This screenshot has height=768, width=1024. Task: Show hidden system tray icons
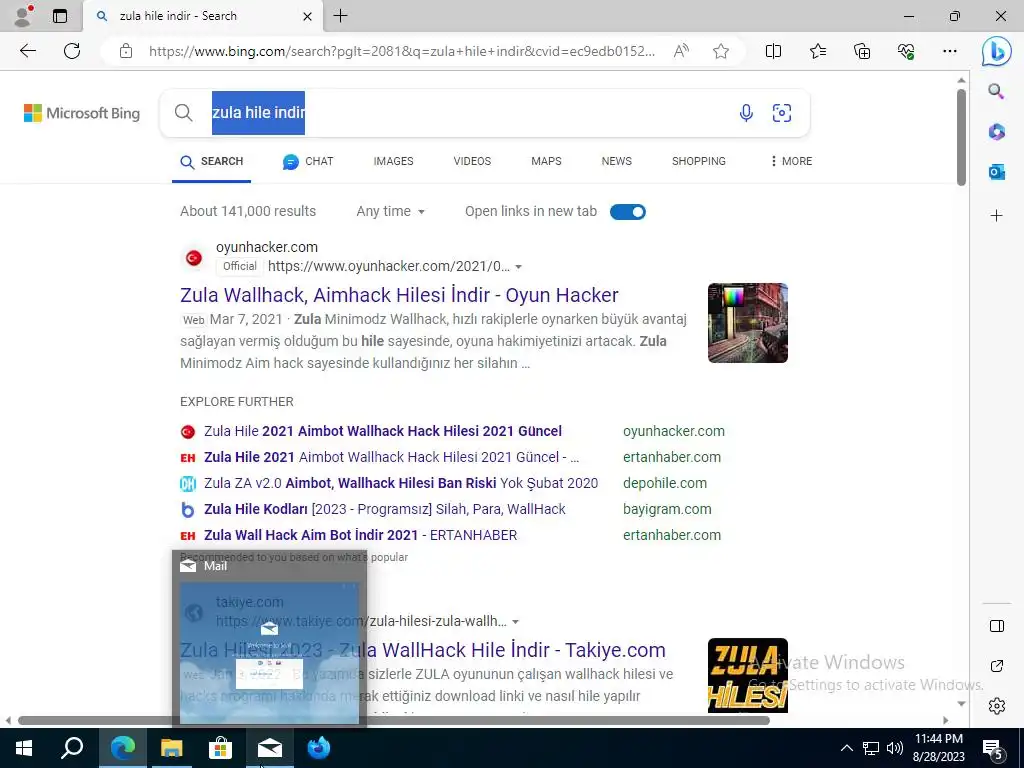coord(846,748)
